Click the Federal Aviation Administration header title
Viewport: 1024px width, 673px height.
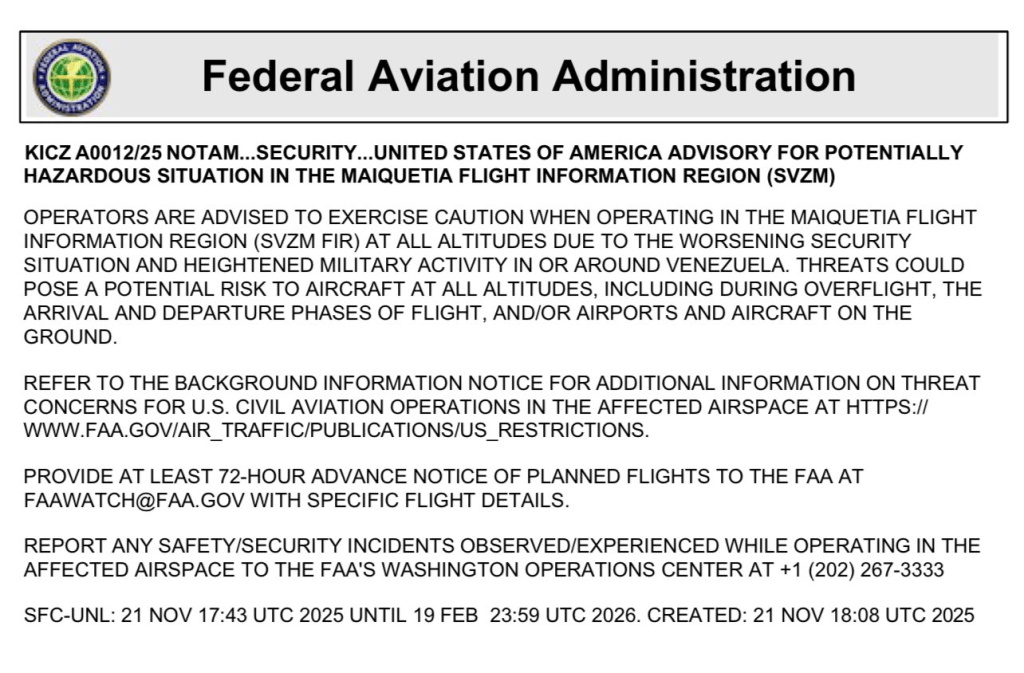coord(528,76)
